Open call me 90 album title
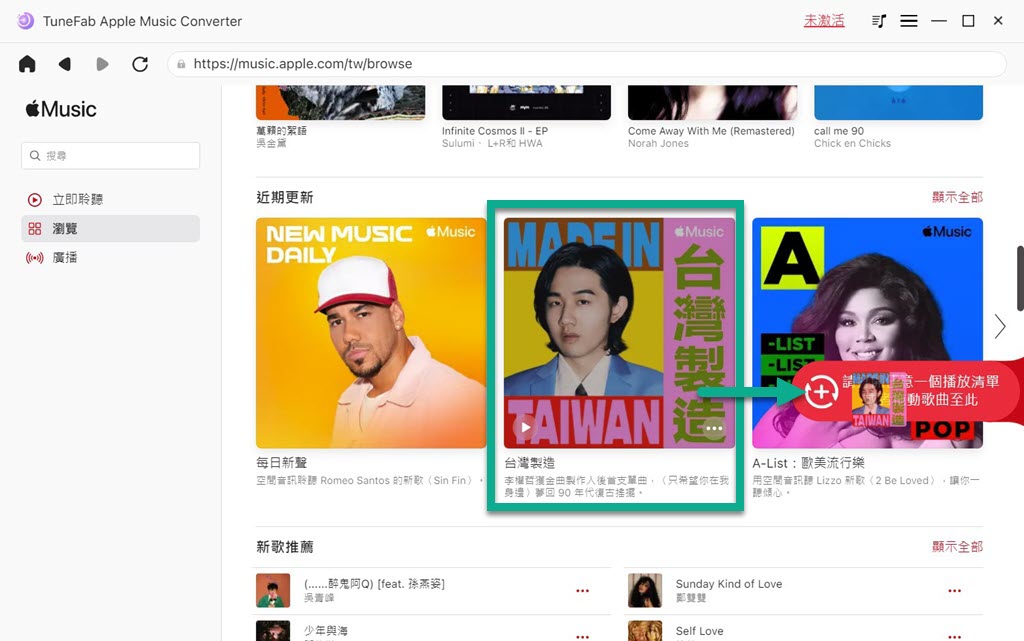The image size is (1024, 641). pos(839,131)
